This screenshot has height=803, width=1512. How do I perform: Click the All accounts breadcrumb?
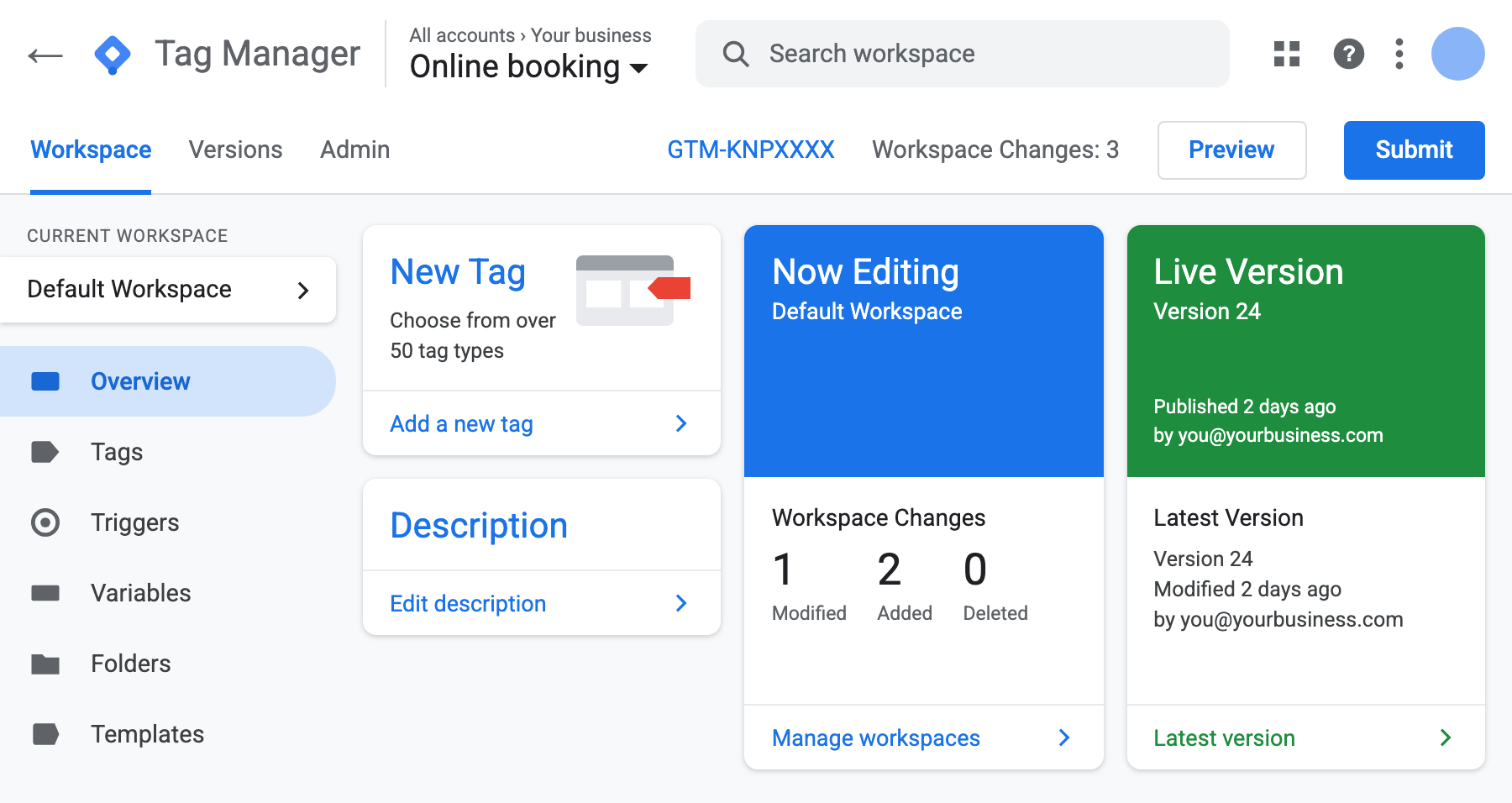[x=462, y=35]
